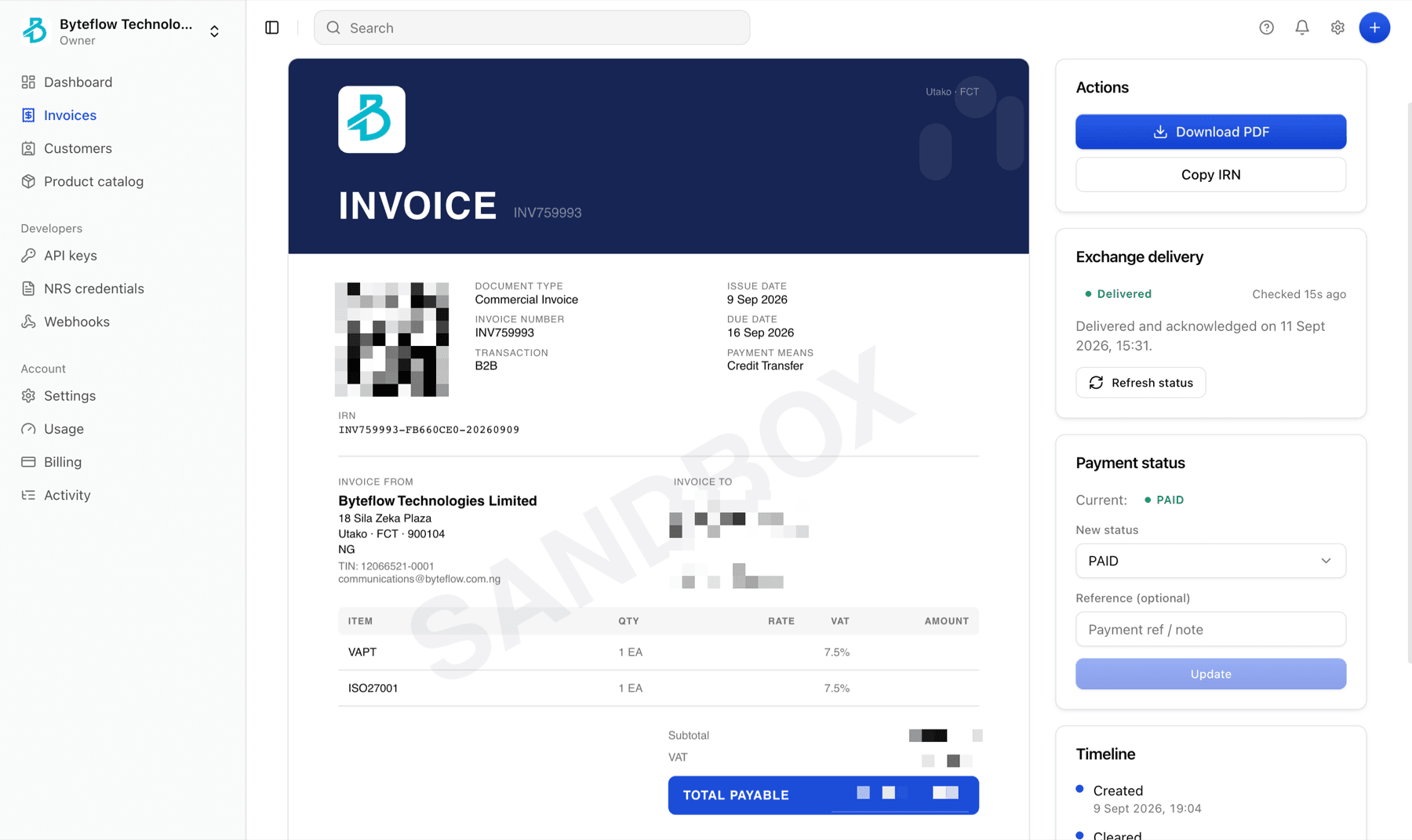Open notifications bell
Viewport: 1412px width, 840px height.
click(1302, 27)
